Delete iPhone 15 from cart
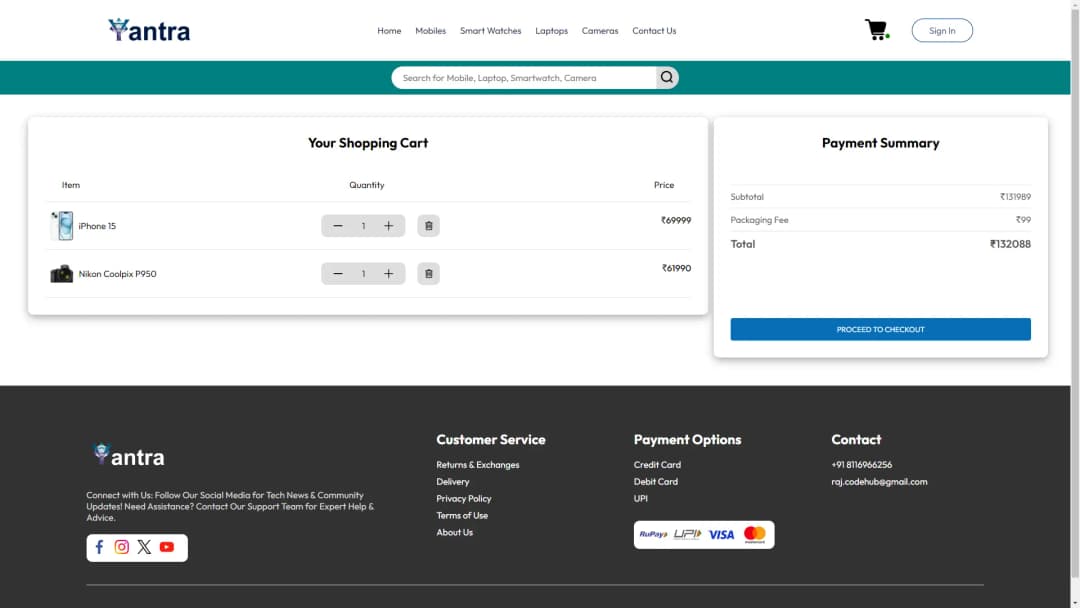This screenshot has width=1080, height=608. 428,226
